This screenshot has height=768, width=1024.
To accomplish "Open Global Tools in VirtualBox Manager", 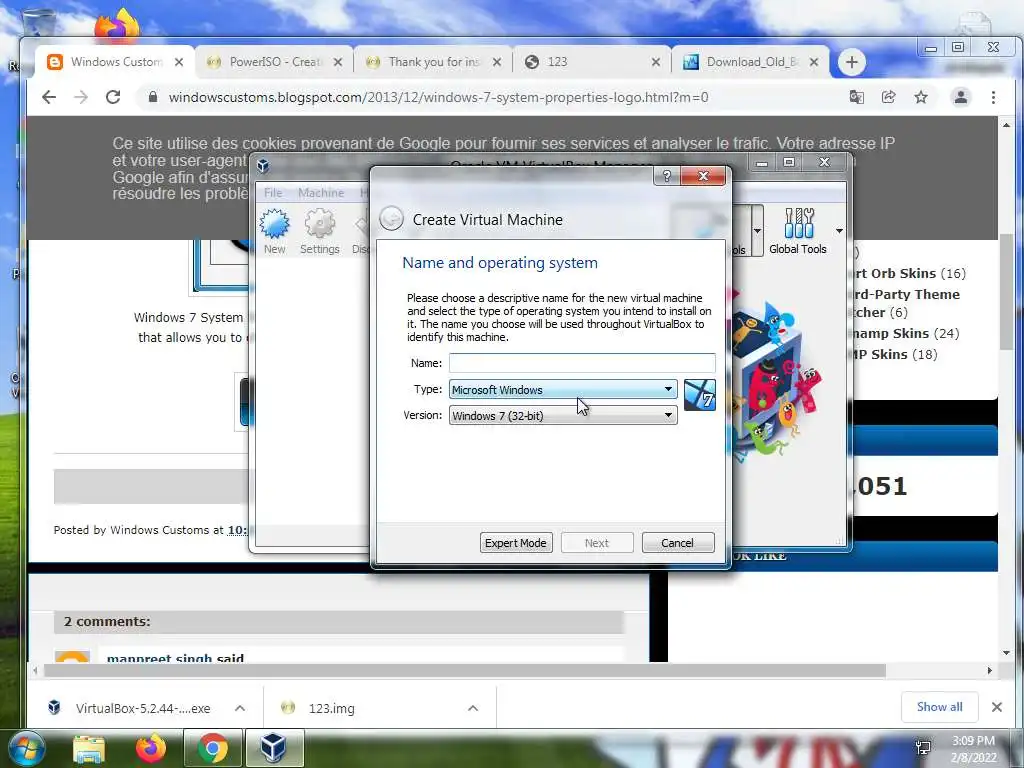I will click(x=797, y=231).
